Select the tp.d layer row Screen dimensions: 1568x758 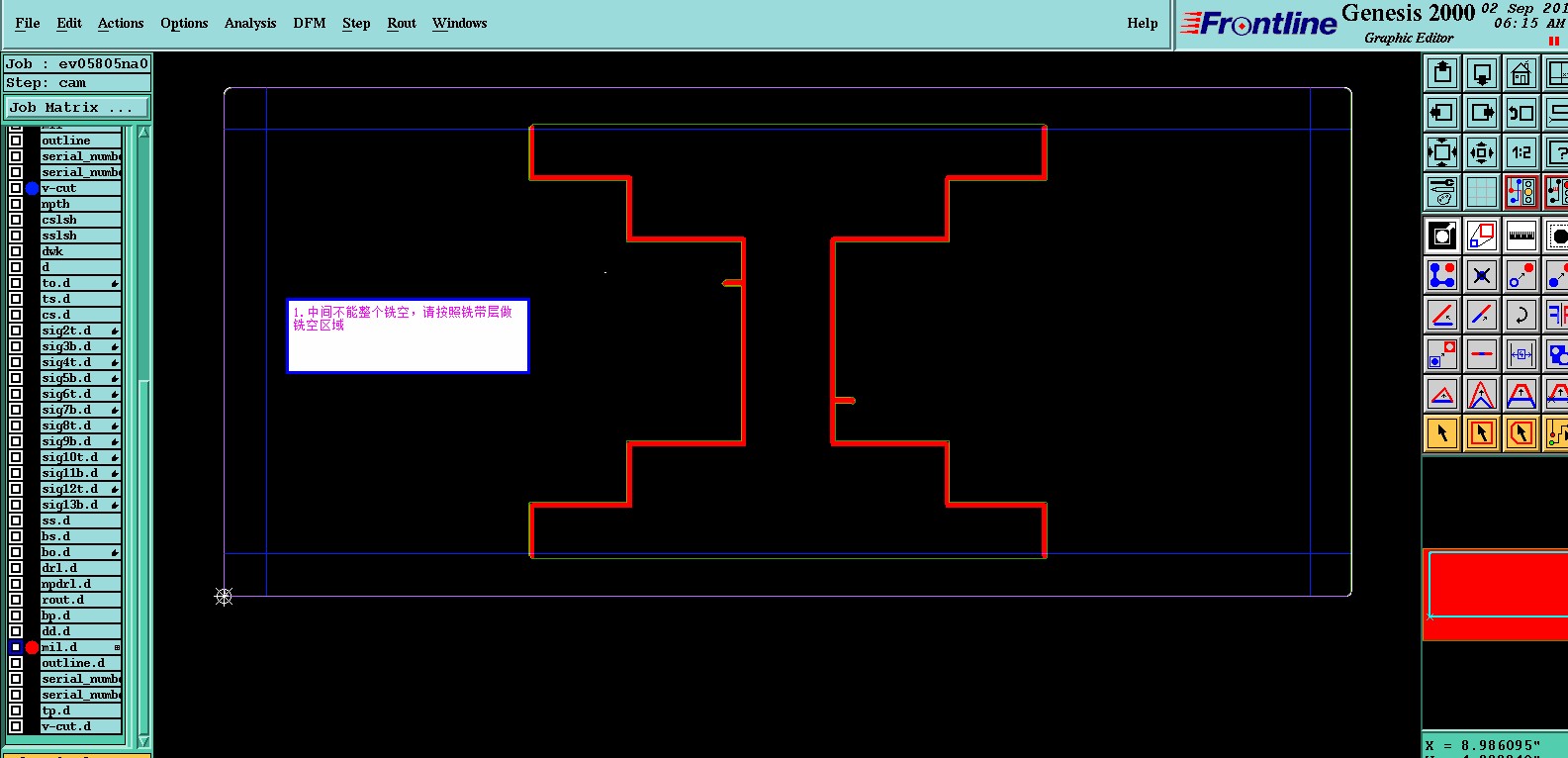click(81, 711)
